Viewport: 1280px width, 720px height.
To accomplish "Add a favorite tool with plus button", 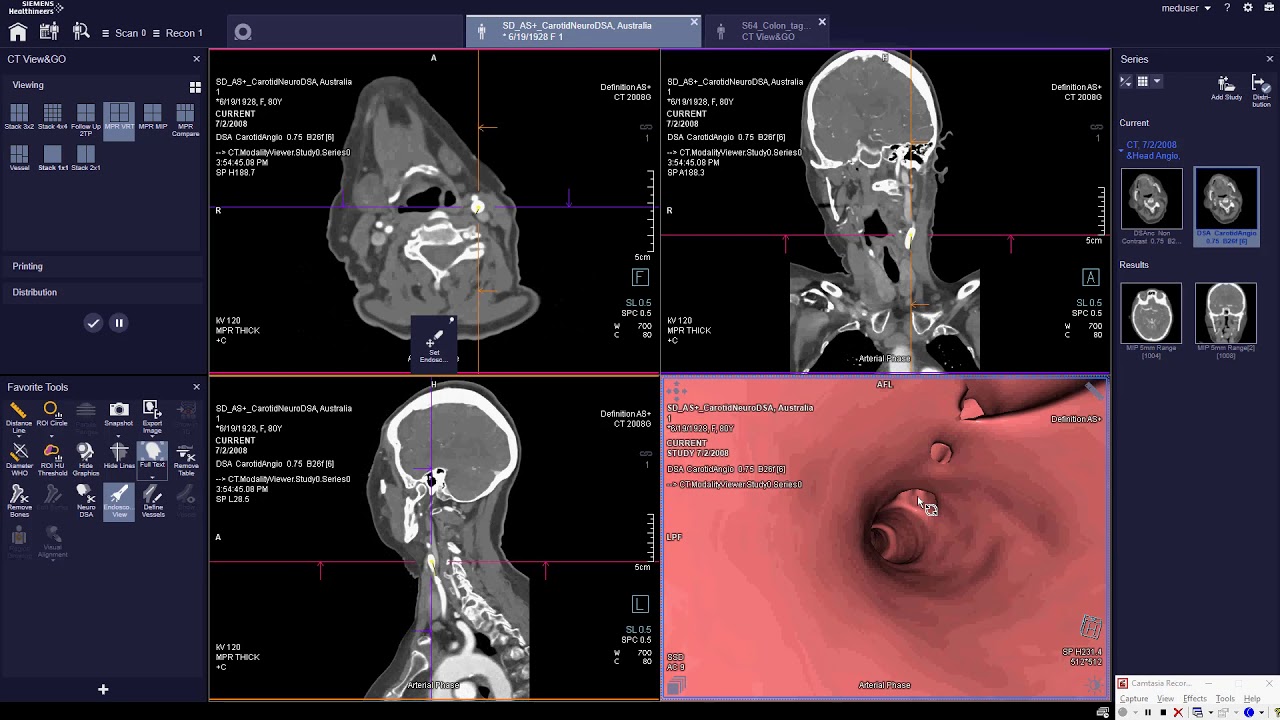I will click(x=103, y=689).
